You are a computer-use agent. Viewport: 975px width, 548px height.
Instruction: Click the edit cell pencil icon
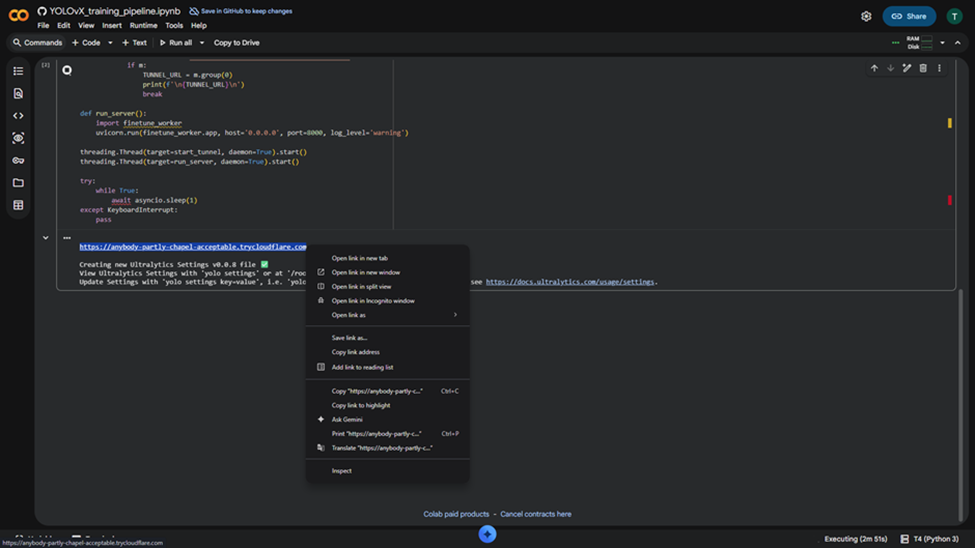[x=907, y=68]
